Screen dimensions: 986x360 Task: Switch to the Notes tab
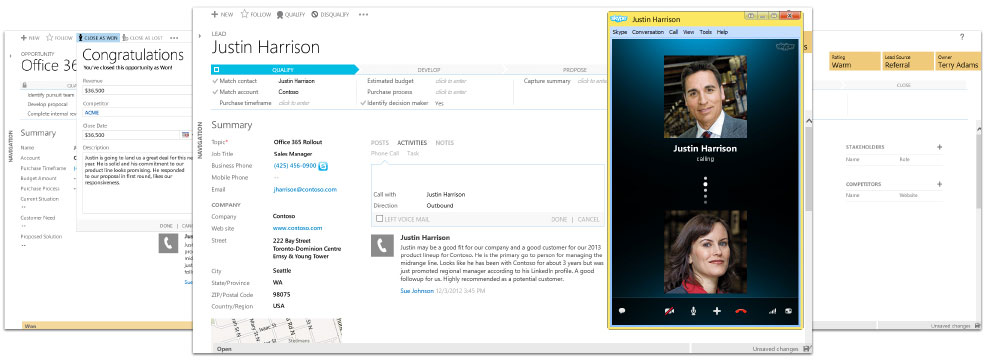(445, 143)
